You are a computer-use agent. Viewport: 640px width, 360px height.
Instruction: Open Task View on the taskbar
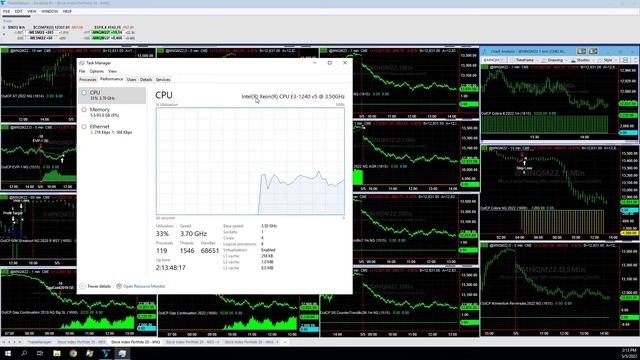pos(40,353)
